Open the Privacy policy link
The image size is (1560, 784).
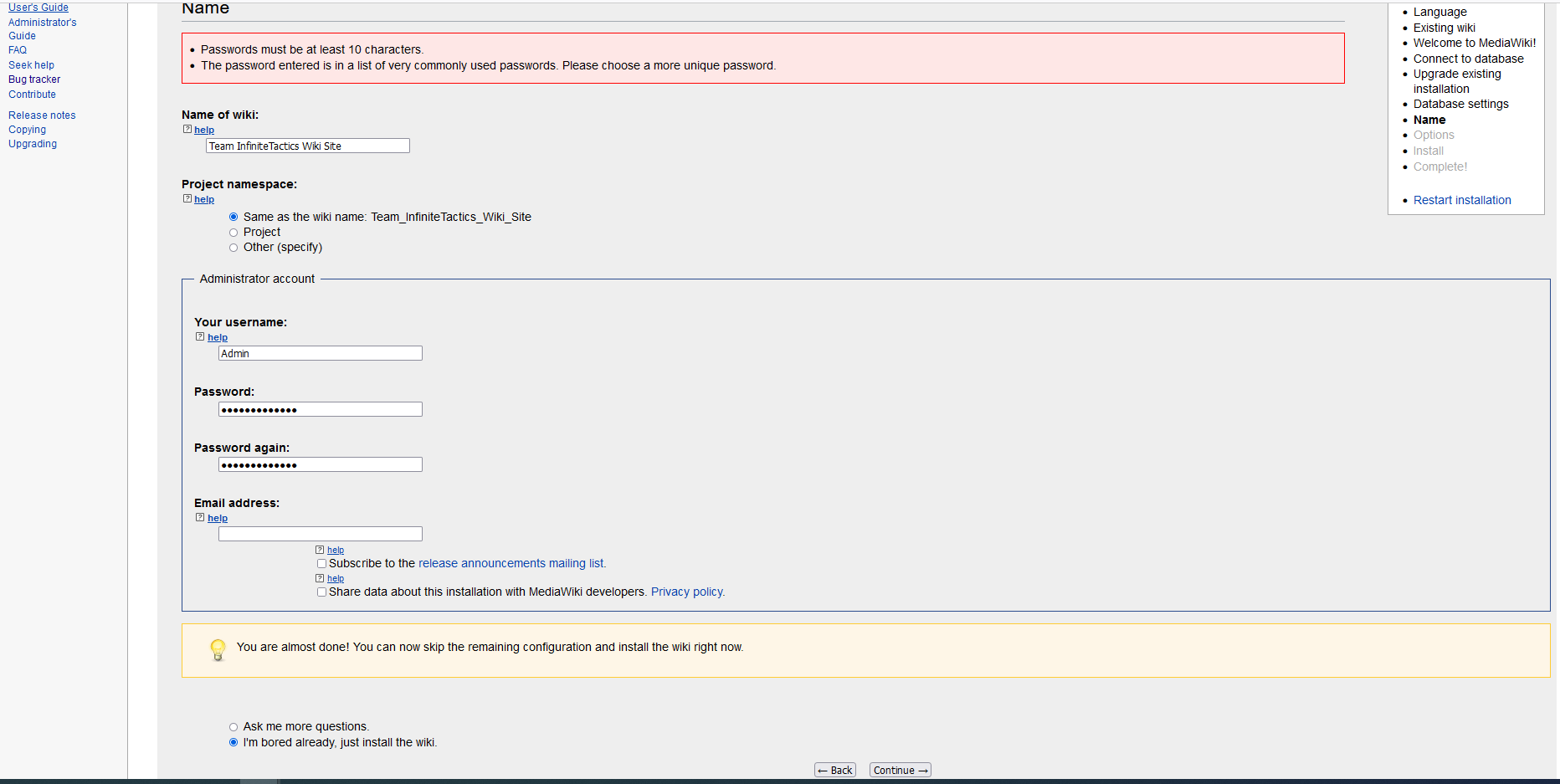687,592
